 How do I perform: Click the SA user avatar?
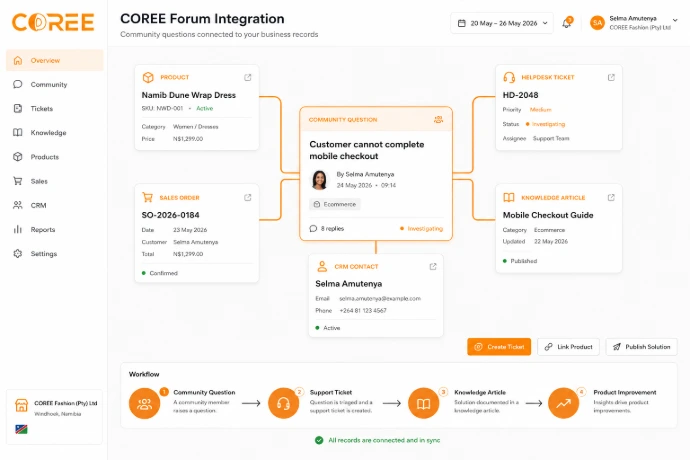click(x=597, y=23)
